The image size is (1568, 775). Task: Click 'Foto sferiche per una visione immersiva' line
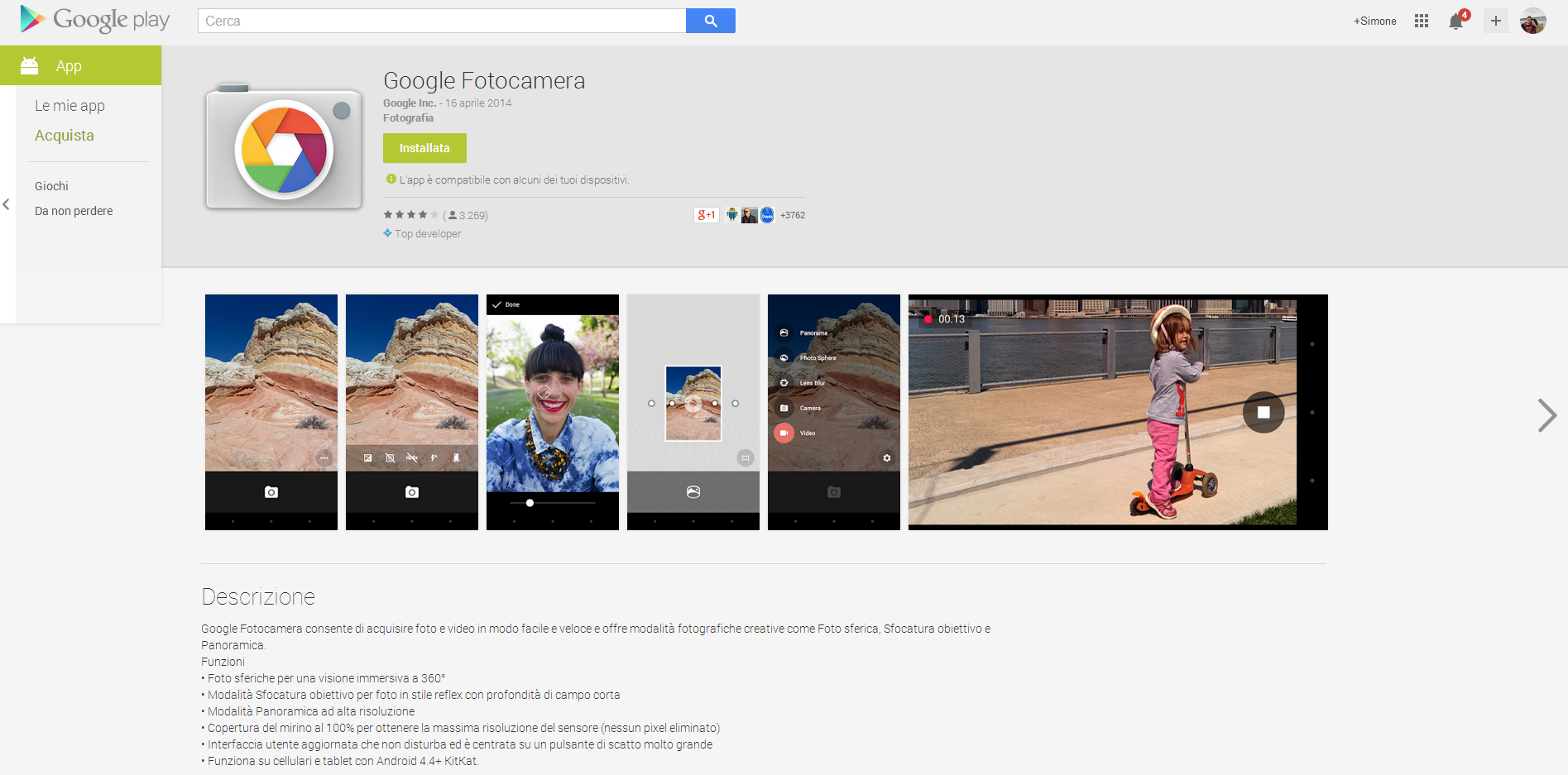tap(324, 678)
